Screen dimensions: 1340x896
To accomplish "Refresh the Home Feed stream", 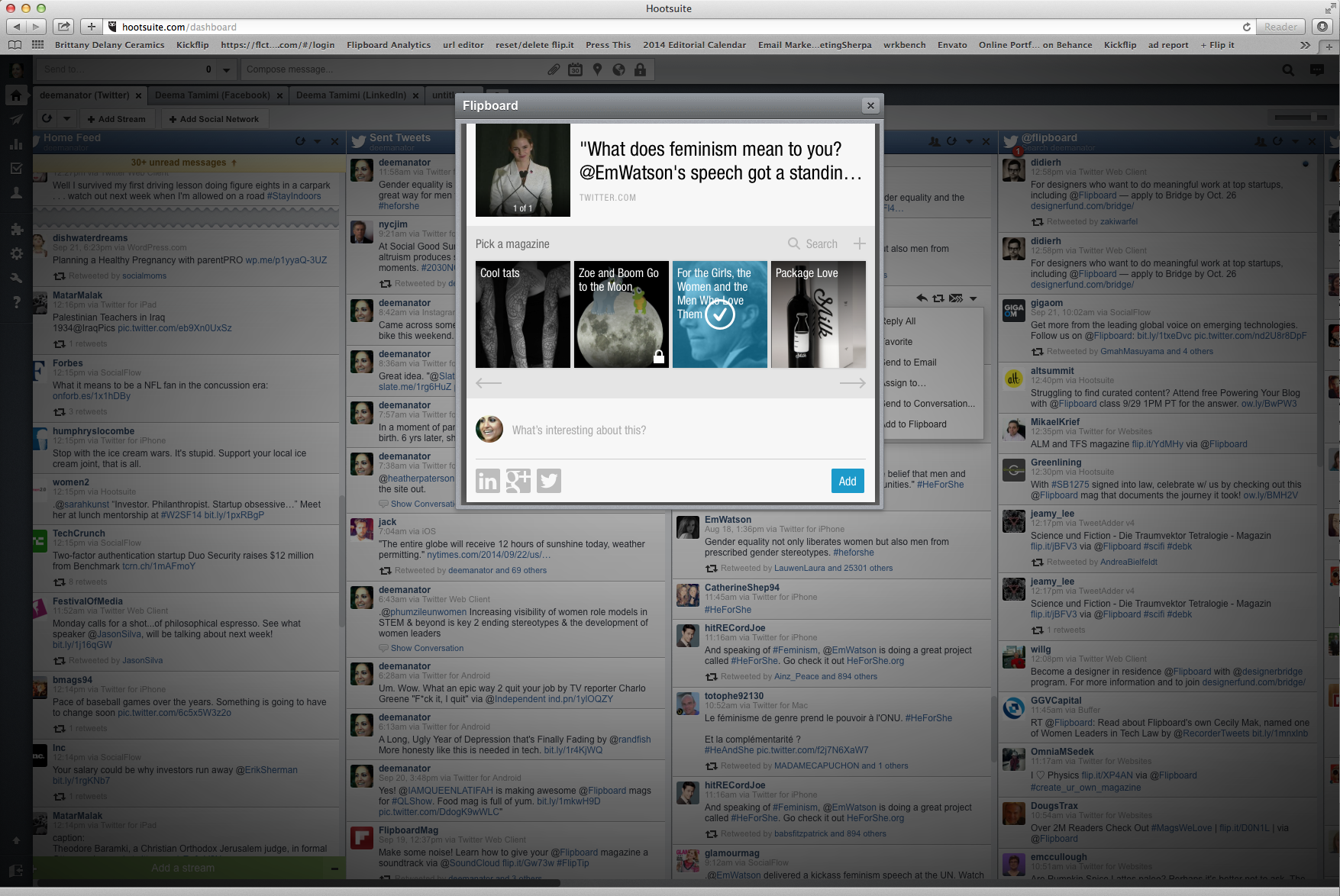I will tap(300, 141).
